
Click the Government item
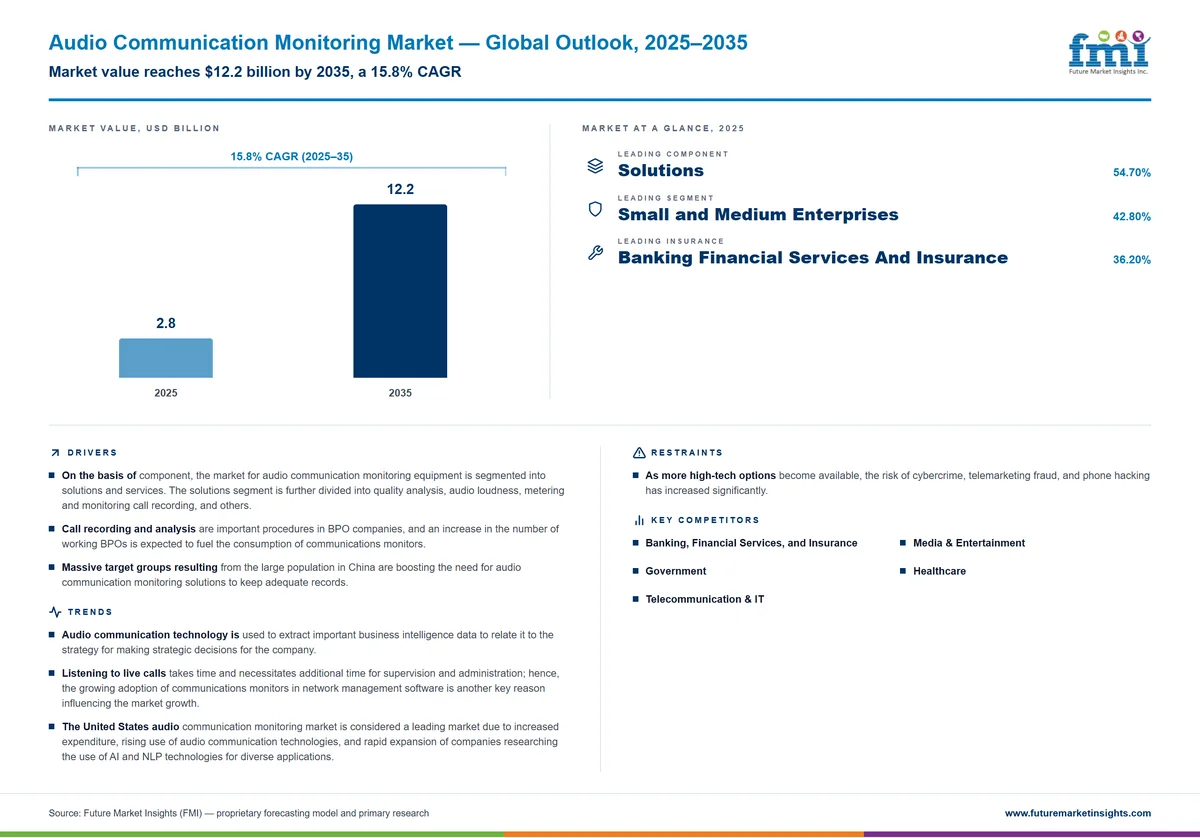tap(676, 571)
